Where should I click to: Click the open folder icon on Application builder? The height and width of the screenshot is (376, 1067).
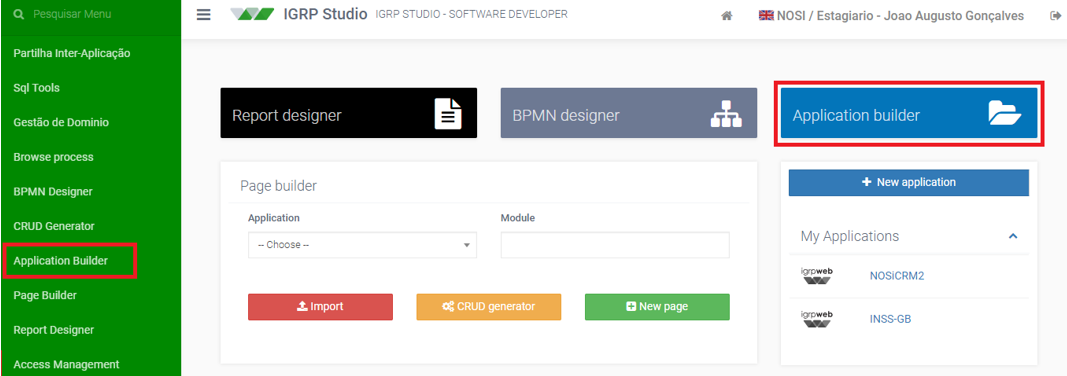point(1005,113)
